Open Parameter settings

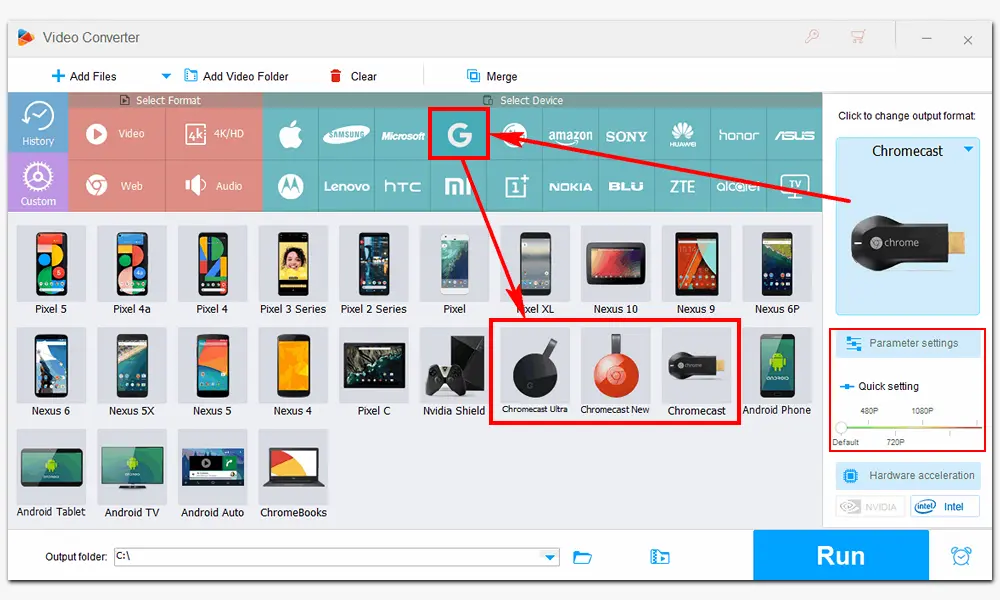[909, 343]
